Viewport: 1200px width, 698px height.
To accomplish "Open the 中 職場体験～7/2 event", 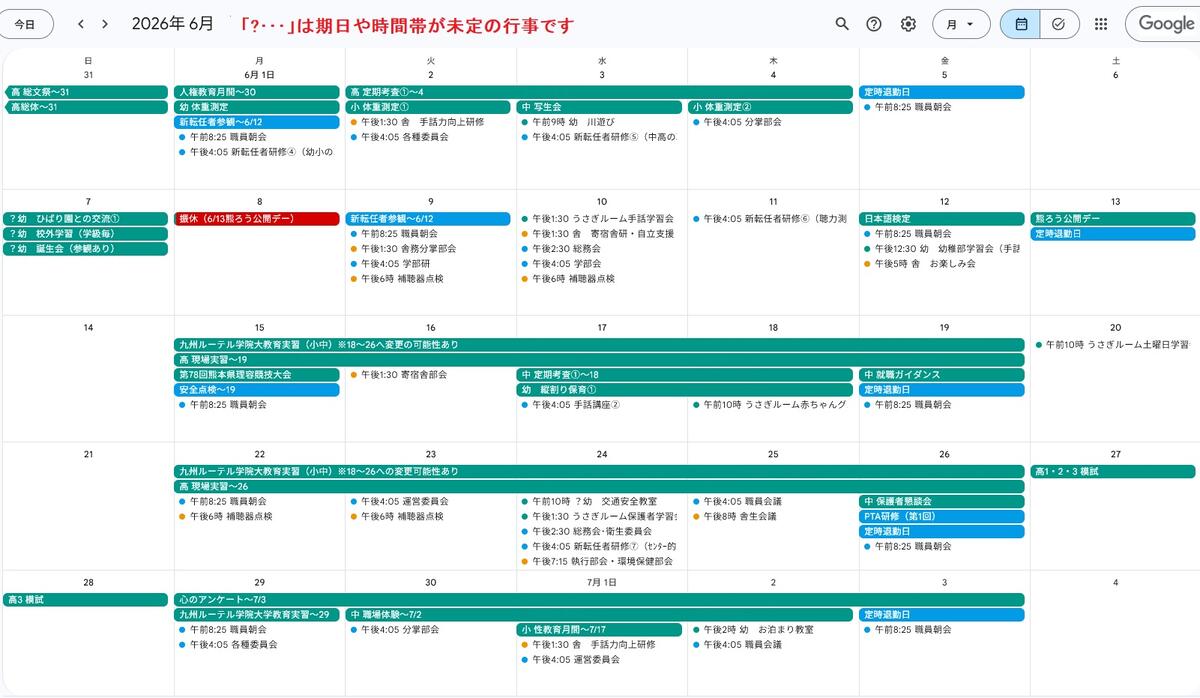I will coord(600,615).
